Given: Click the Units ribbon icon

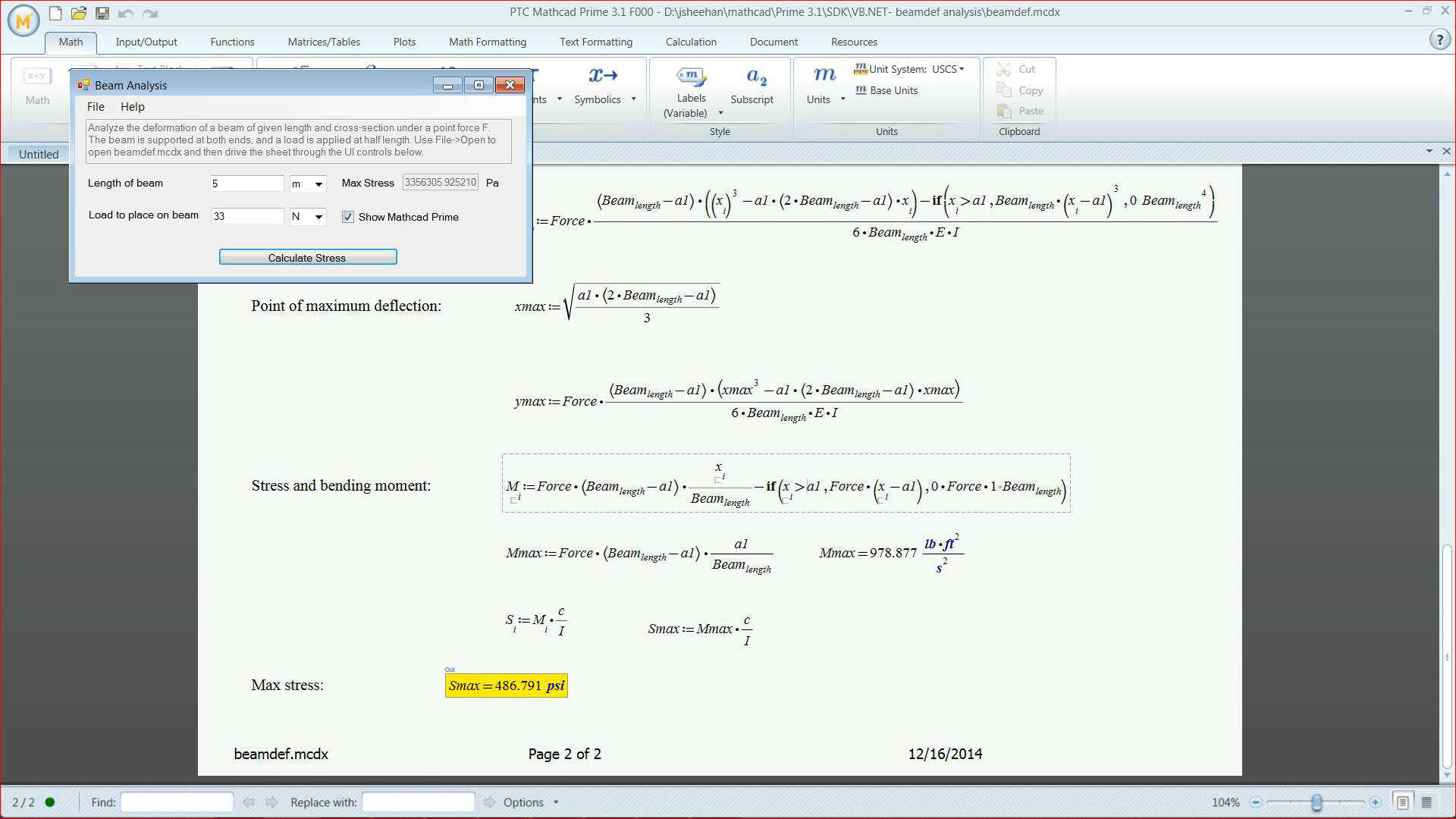Looking at the screenshot, I should point(824,76).
